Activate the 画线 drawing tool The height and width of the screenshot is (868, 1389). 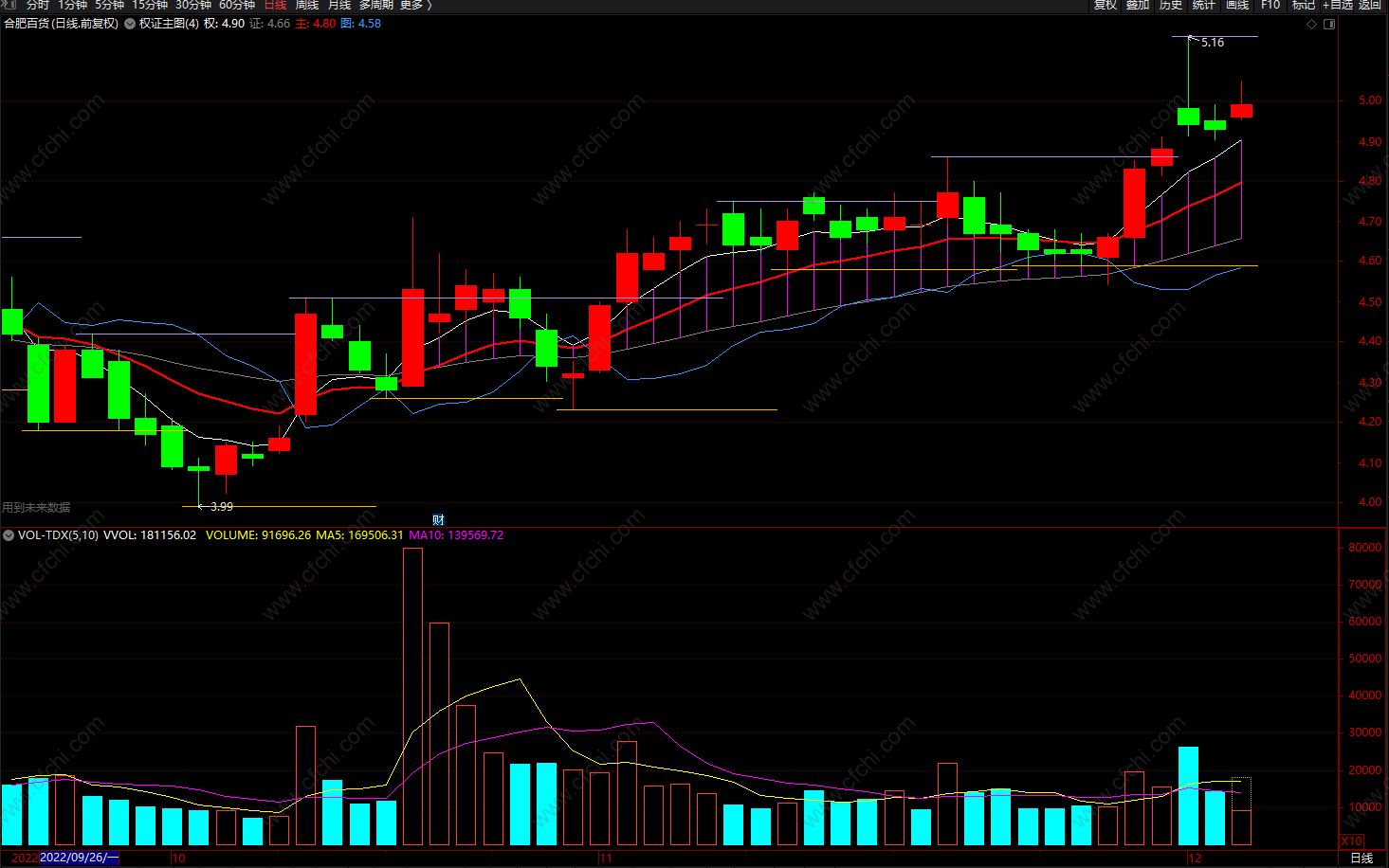pos(1237,5)
